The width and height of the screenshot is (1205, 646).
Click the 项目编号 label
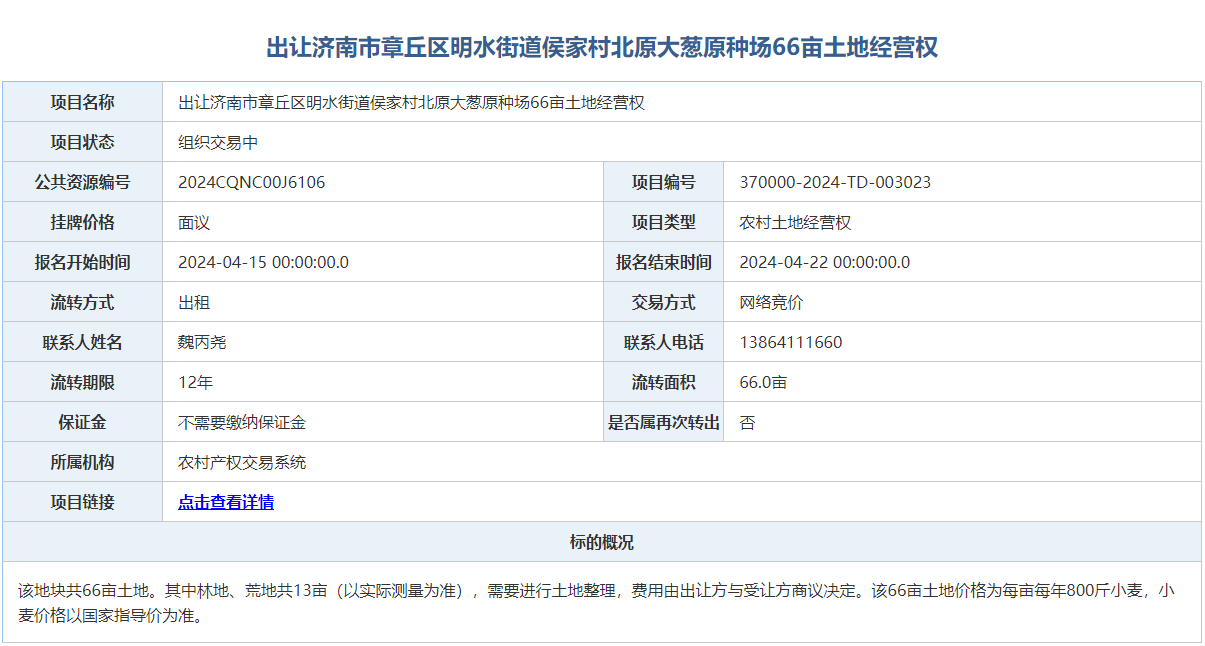[x=664, y=182]
